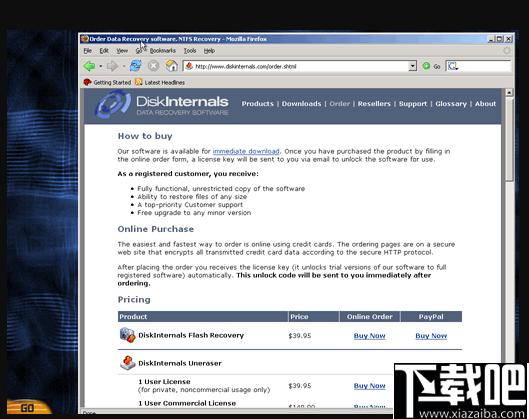Click the Online Order column header
Viewport: 529px width, 419px height.
tap(369, 316)
